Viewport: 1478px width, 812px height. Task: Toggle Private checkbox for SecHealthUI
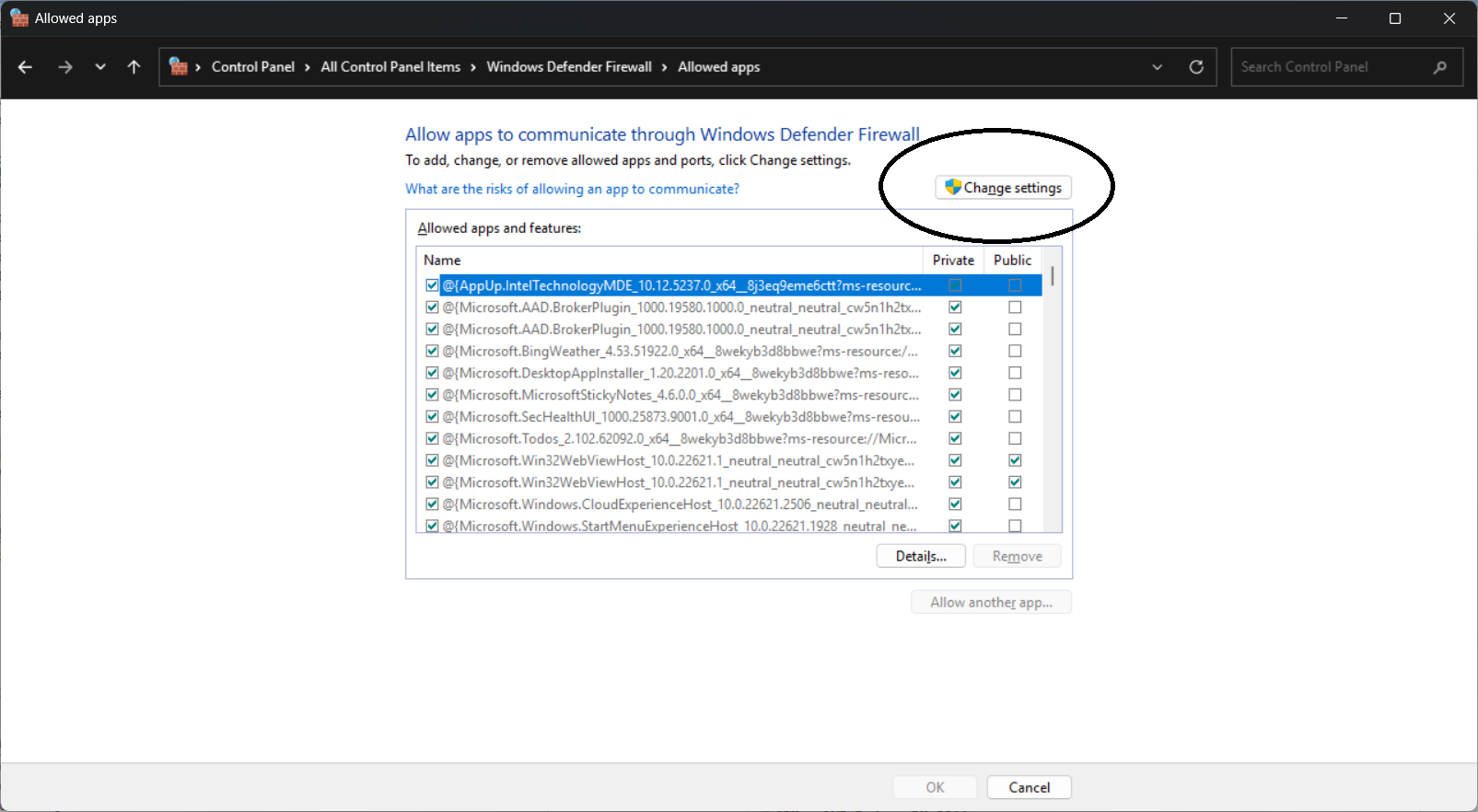[x=955, y=417]
